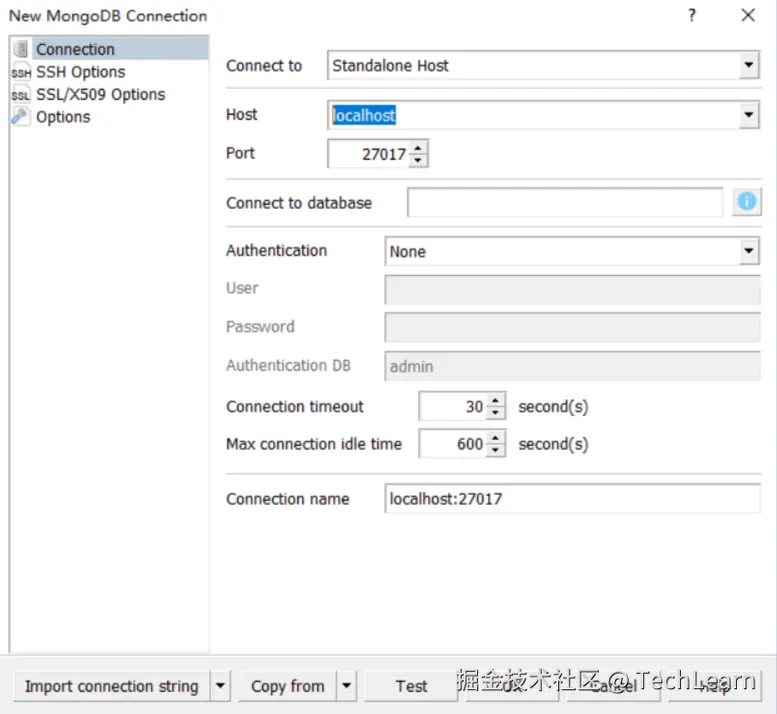Increase the Port value with up arrow

point(418,148)
